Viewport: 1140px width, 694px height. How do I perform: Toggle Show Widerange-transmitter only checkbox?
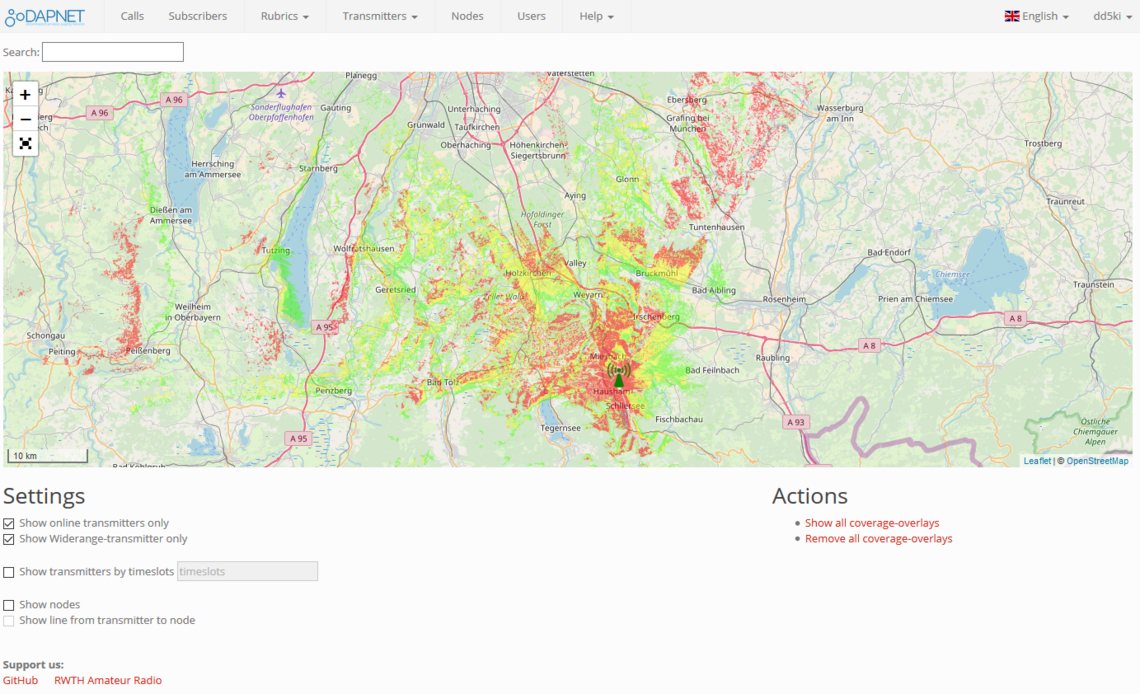9,539
